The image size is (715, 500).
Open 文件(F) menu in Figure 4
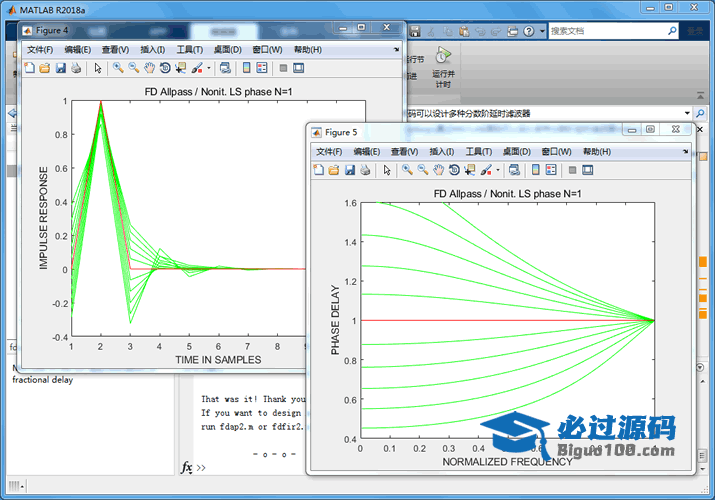point(40,50)
